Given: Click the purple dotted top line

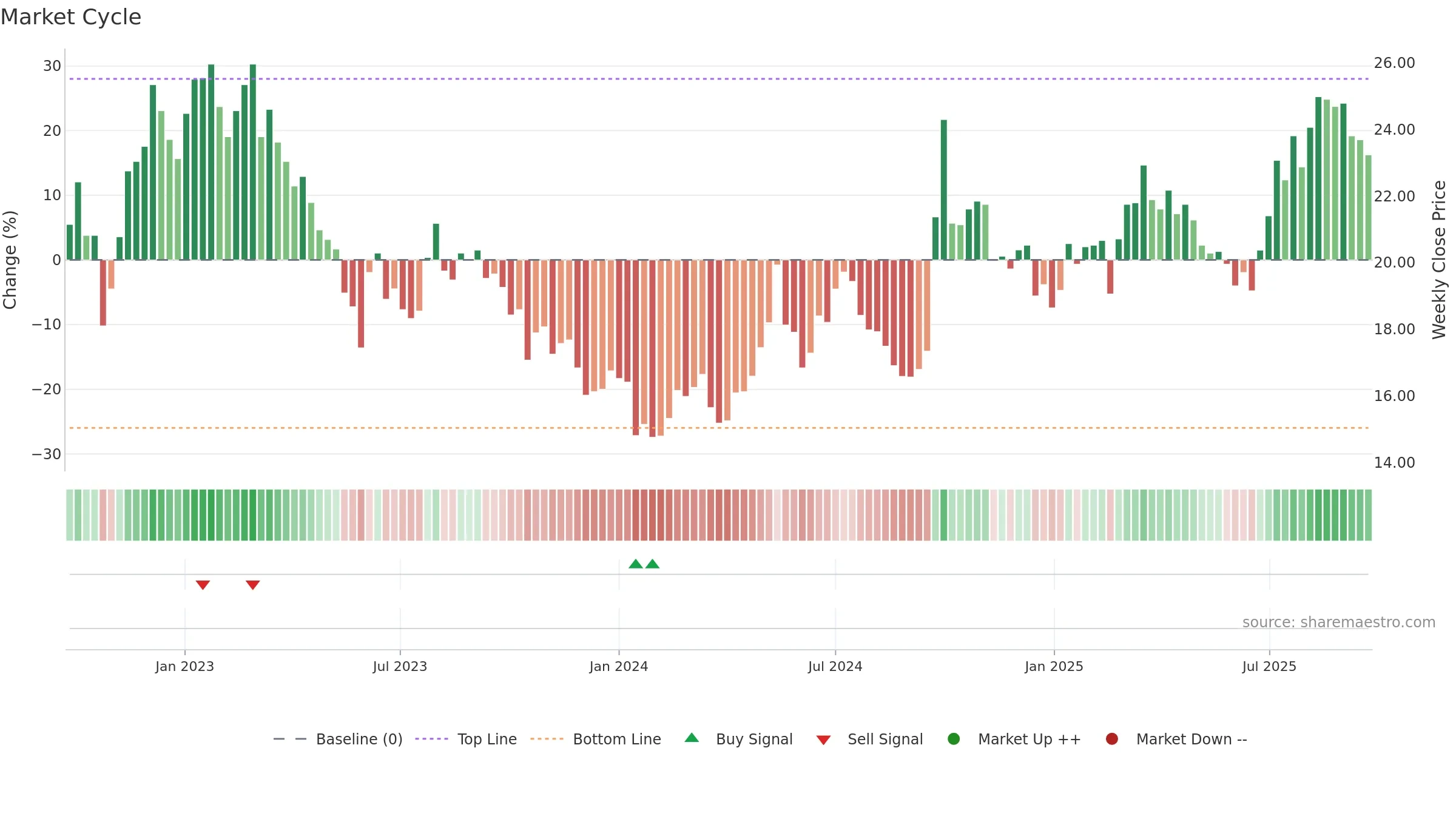Looking at the screenshot, I should click(719, 79).
